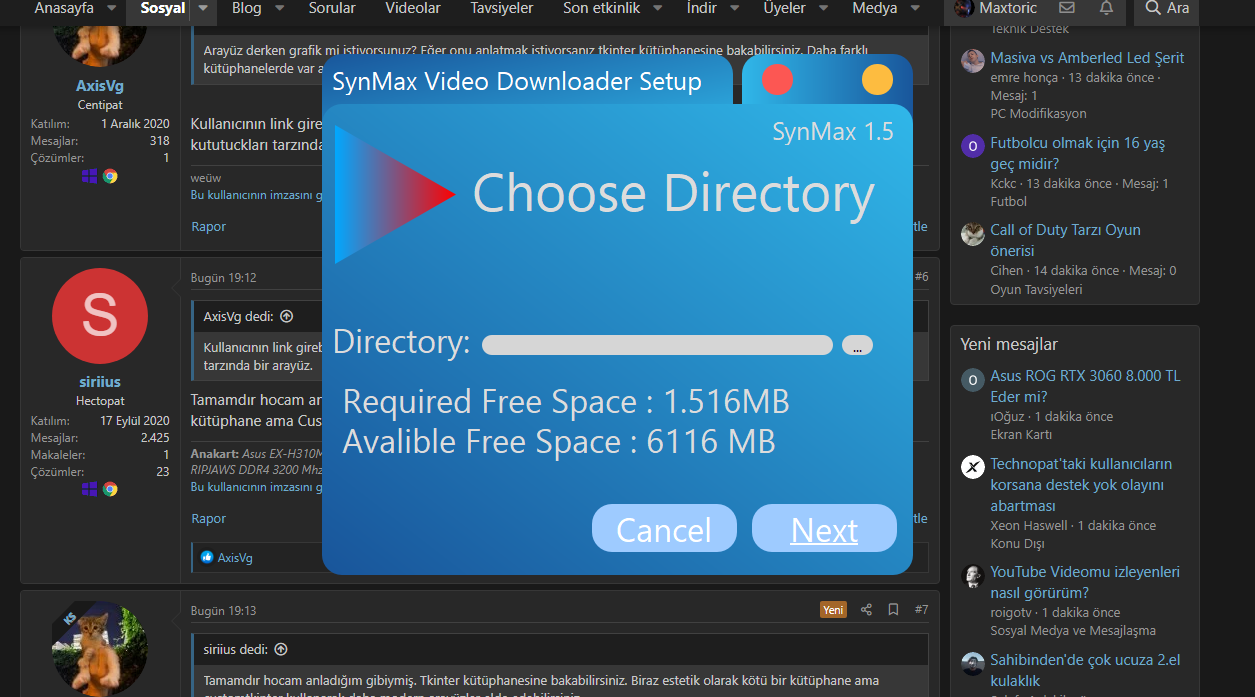Click the Directory path input field
1255x697 pixels.
click(657, 345)
